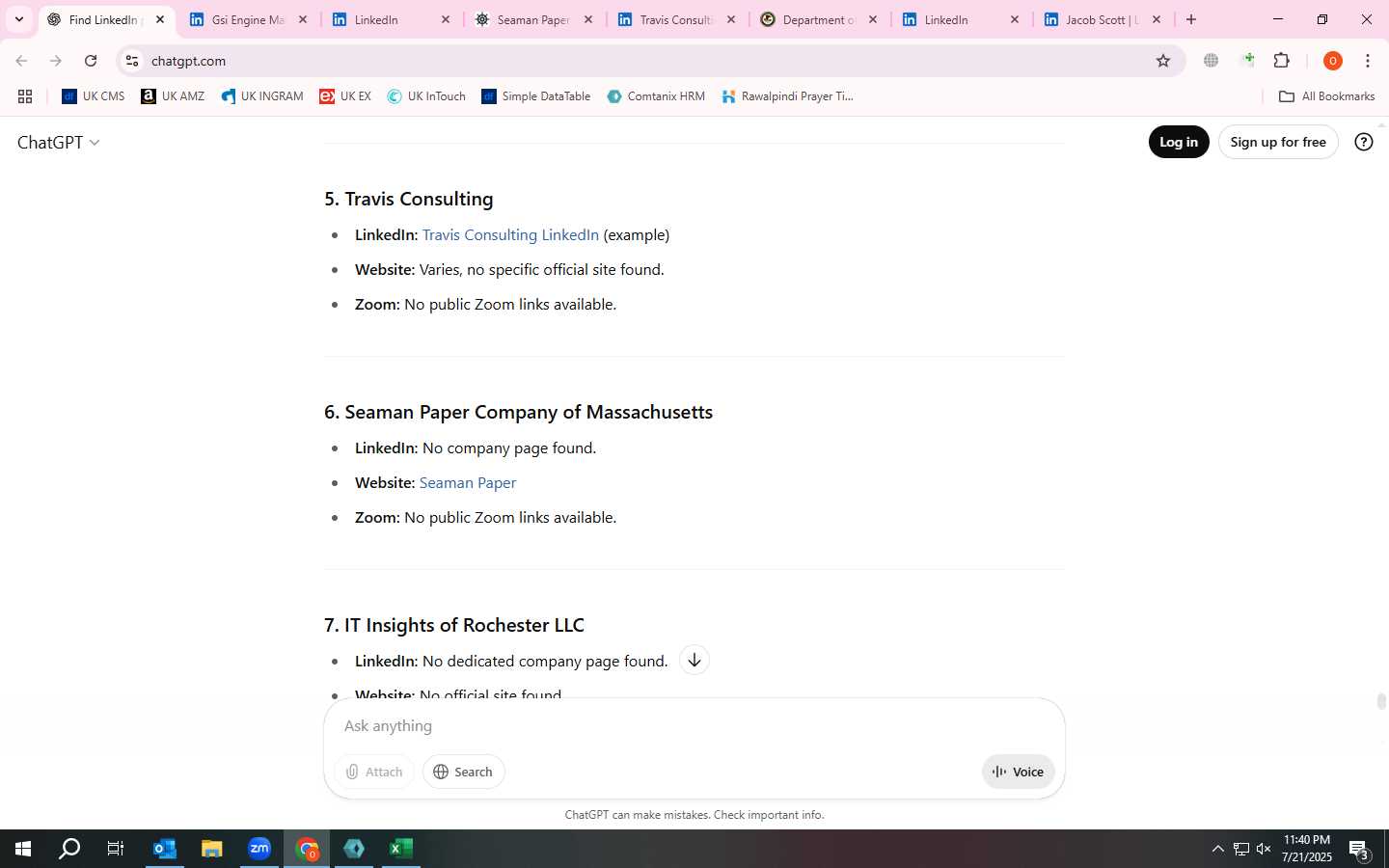Click the page vertical scrollbar thumb
1389x868 pixels.
tap(1381, 701)
